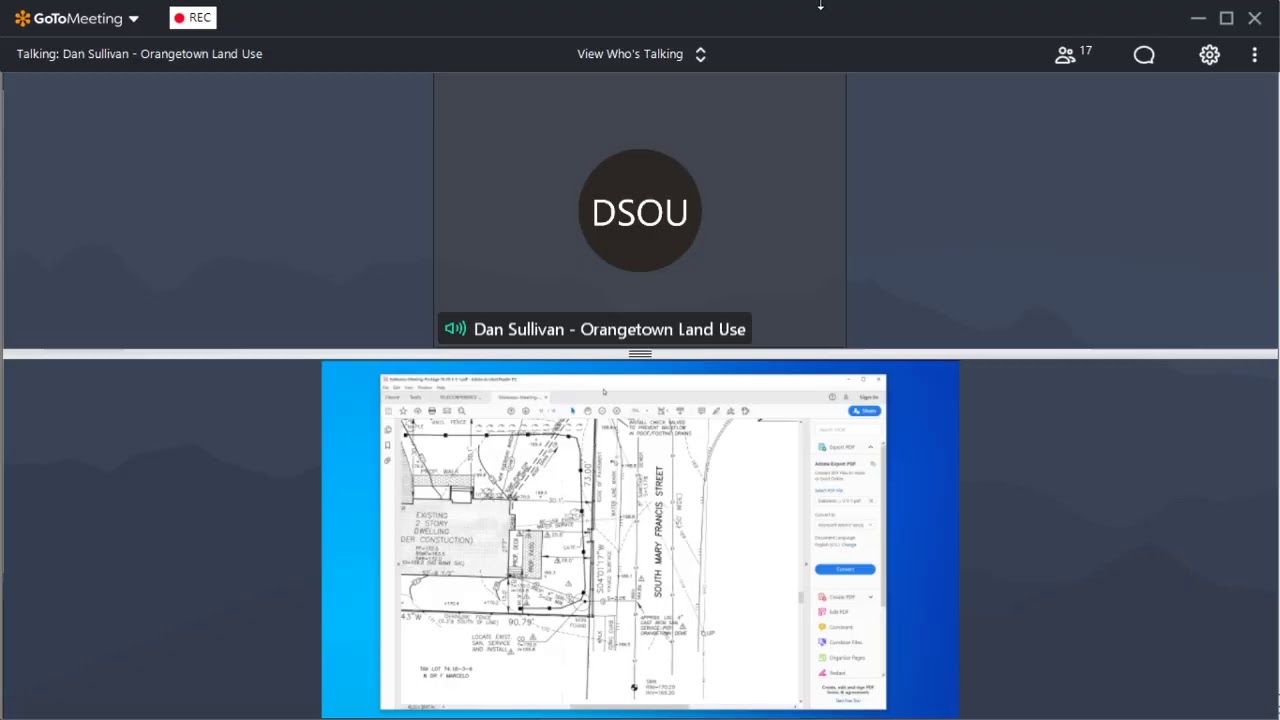Click the zoom out minus icon in shared Reader

point(602,411)
